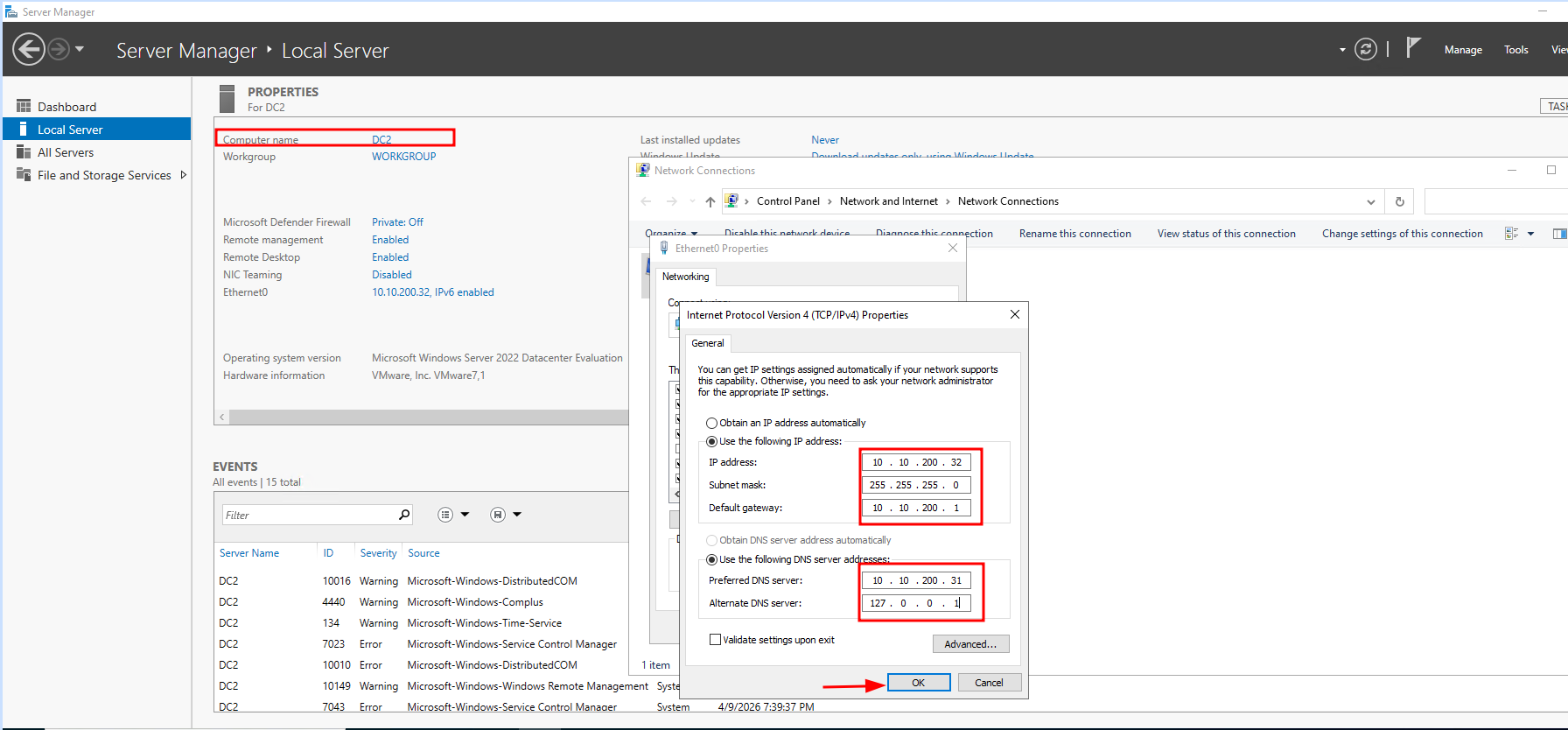
Task: Open the notifications flag icon
Action: pos(1412,48)
